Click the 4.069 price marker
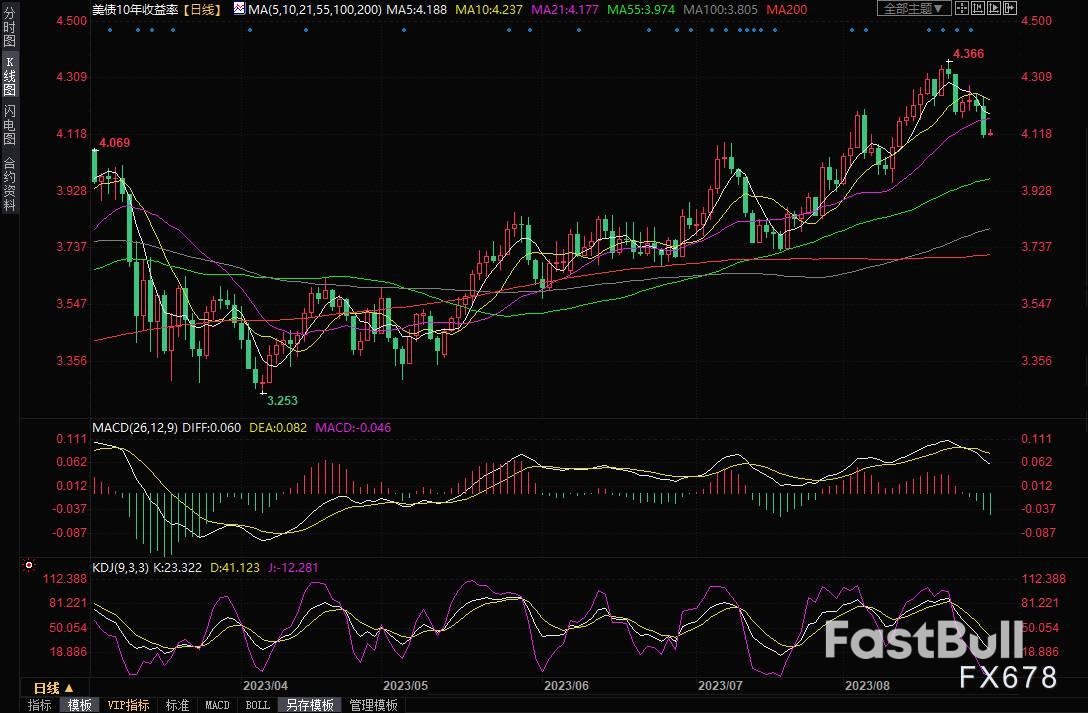 (x=114, y=142)
